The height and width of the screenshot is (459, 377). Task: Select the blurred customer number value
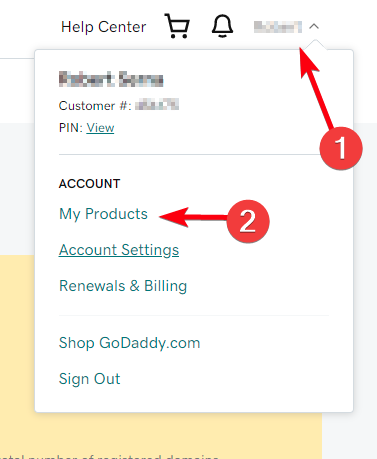coord(157,105)
